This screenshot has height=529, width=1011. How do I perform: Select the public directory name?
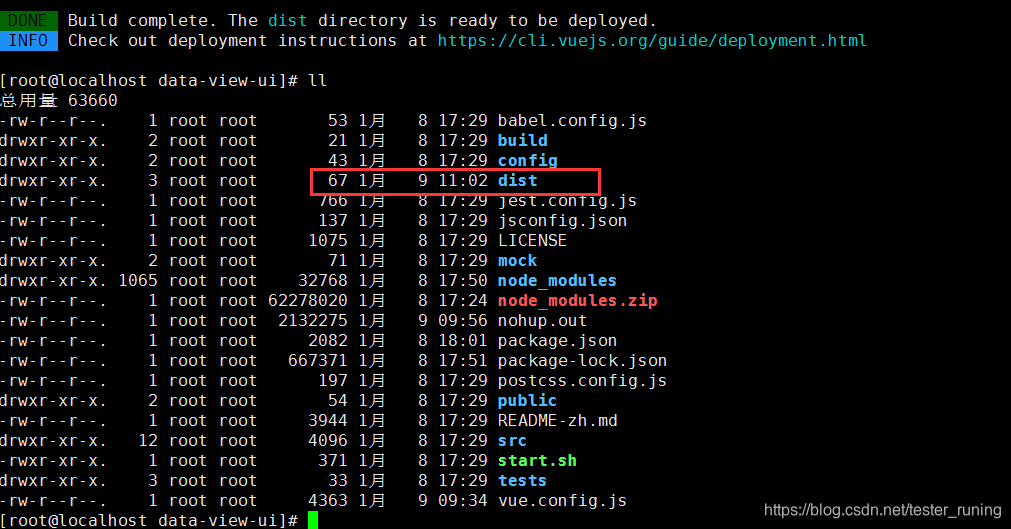(x=527, y=401)
